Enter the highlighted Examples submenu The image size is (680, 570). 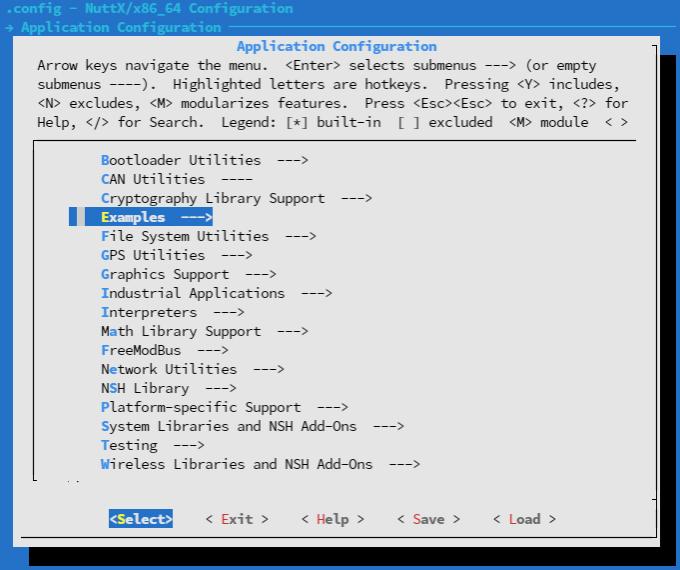[x=141, y=217]
